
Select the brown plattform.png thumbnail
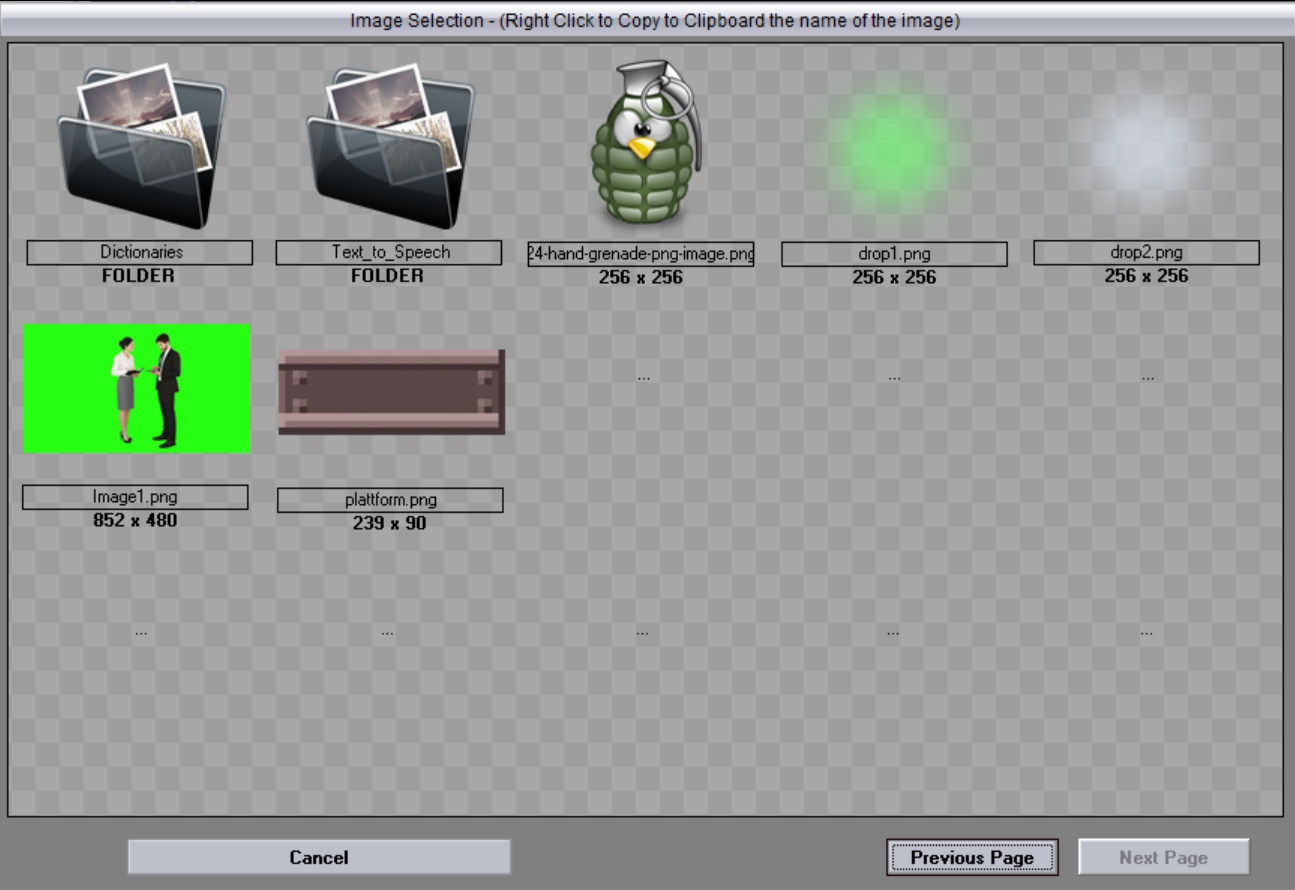coord(392,392)
